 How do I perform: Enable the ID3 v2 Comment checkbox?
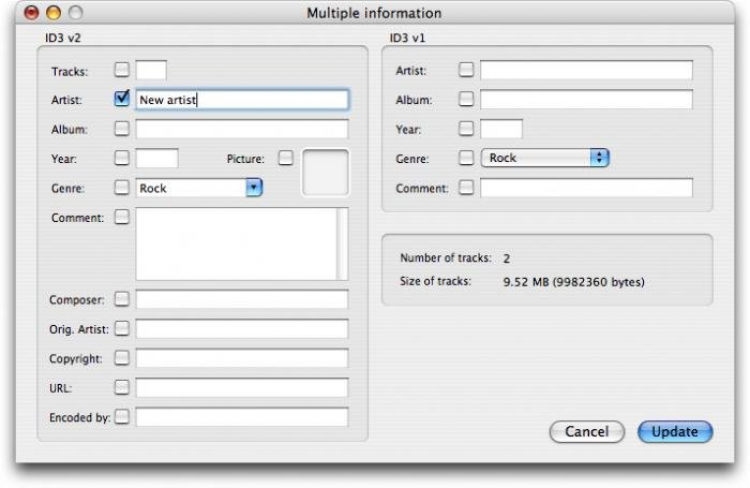pyautogui.click(x=122, y=217)
